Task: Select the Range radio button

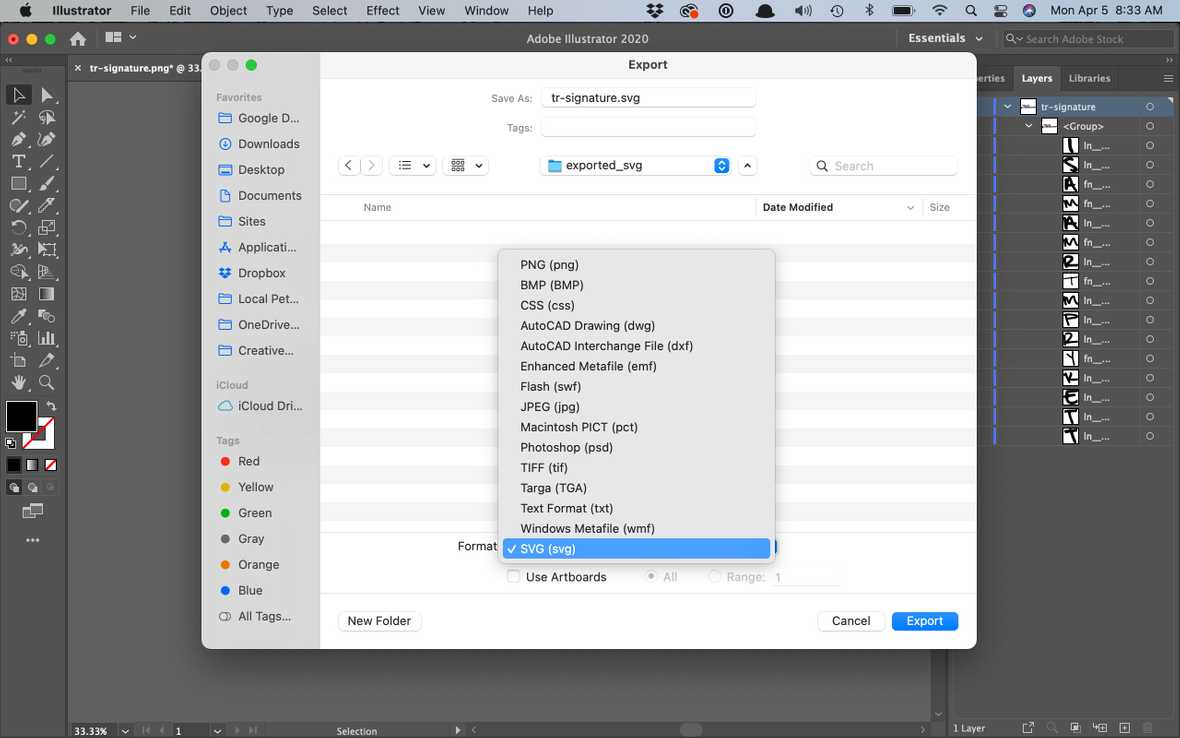Action: pyautogui.click(x=715, y=576)
